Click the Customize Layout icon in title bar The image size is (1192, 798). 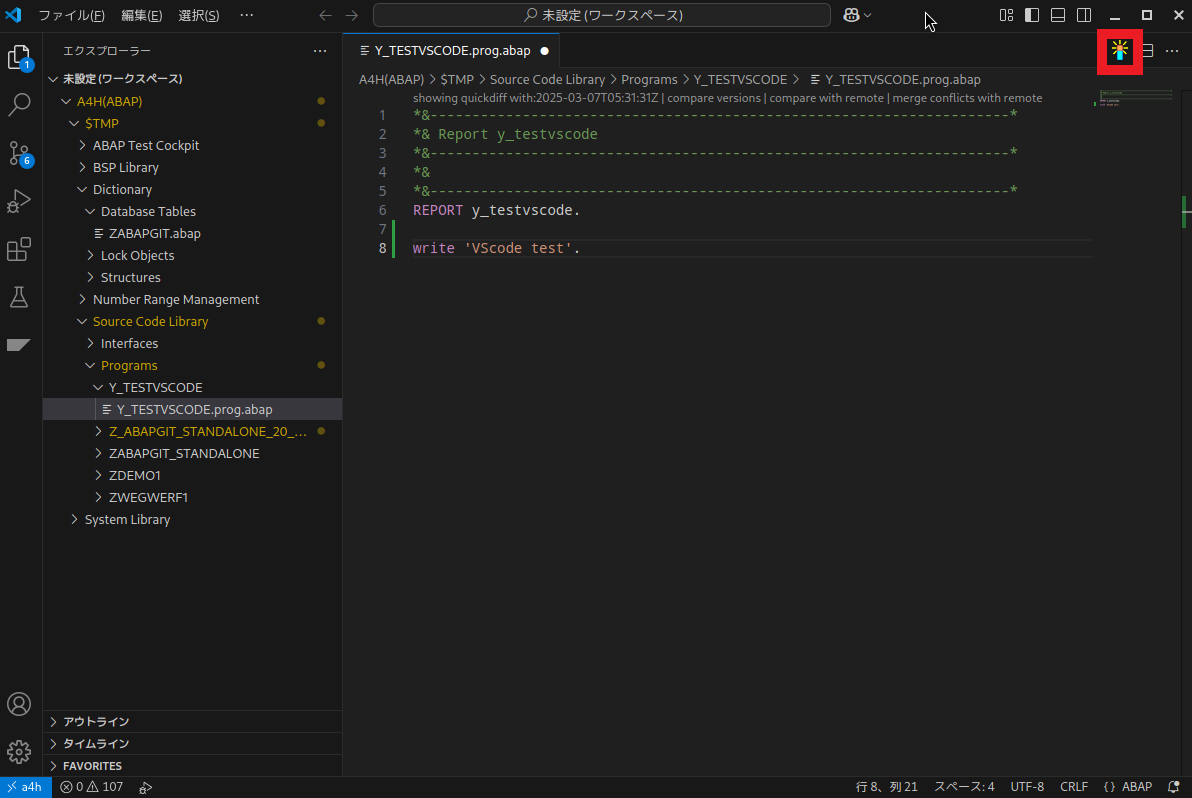pyautogui.click(x=1005, y=15)
